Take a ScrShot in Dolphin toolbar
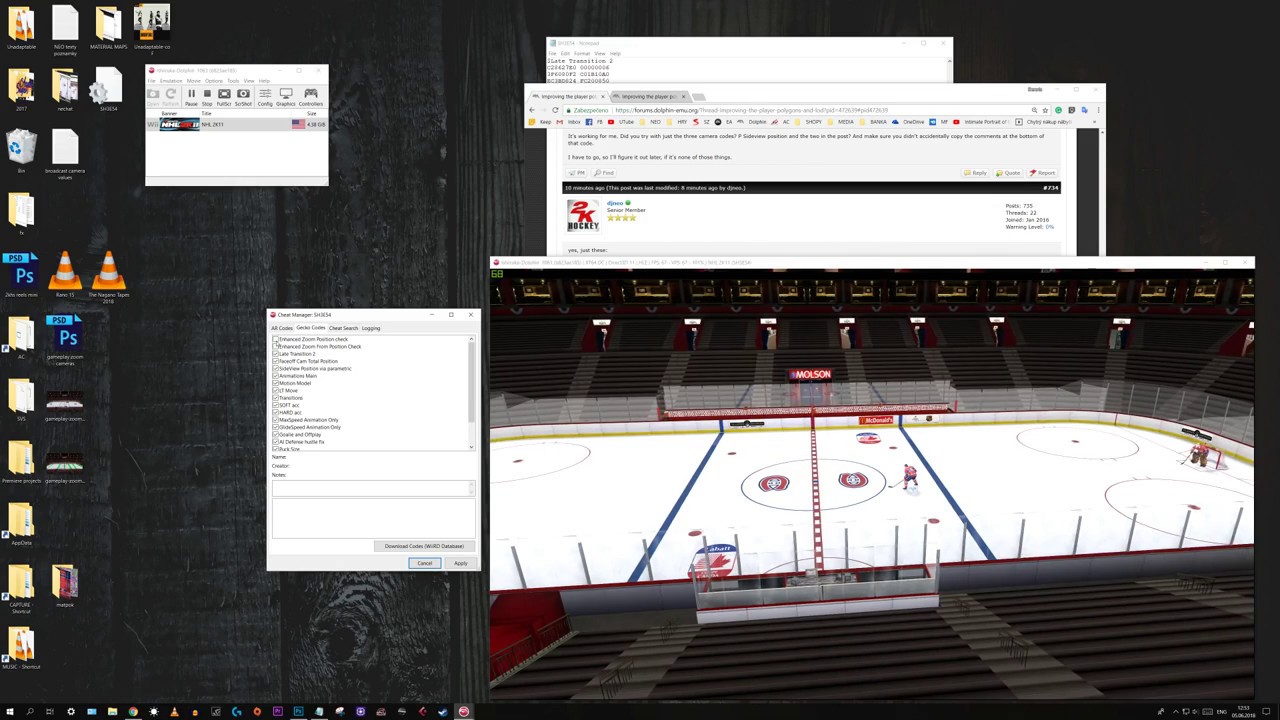Screen dimensions: 1280x720 coord(243,97)
